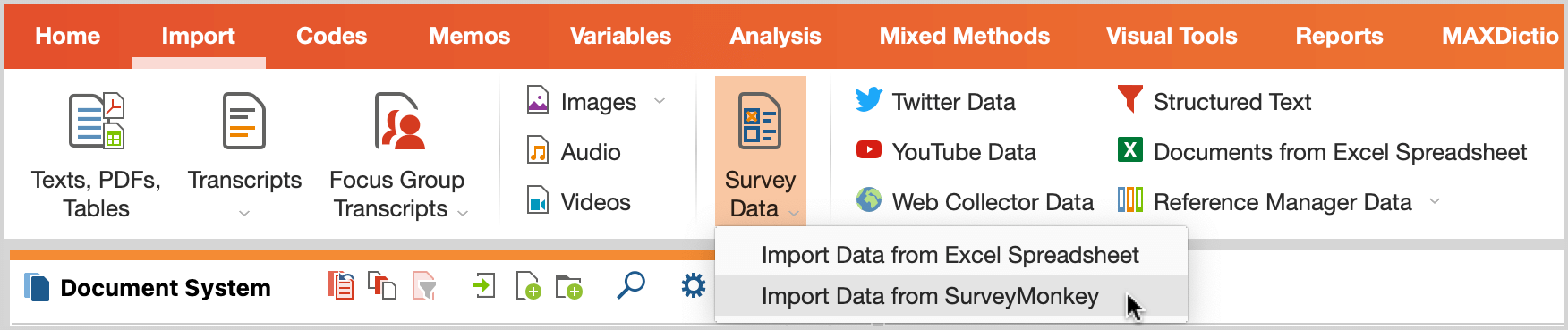The width and height of the screenshot is (1568, 330).
Task: Open the Mixed Methods tab
Action: point(964,36)
